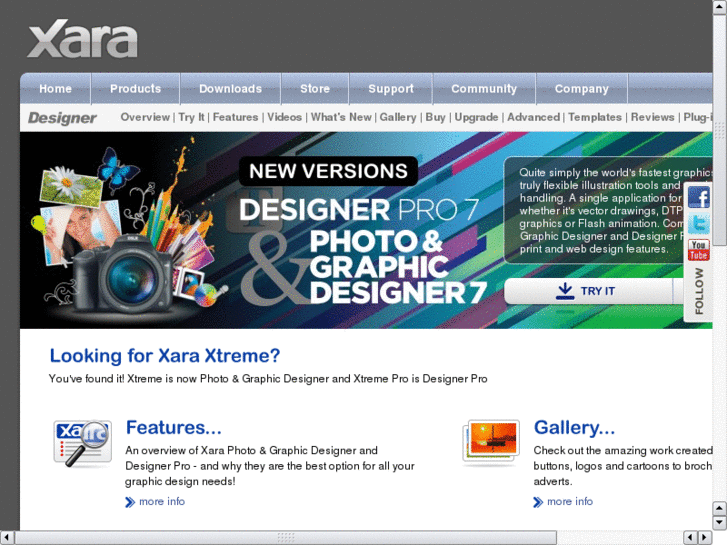
Task: Open the YouTube follow icon
Action: (x=698, y=250)
